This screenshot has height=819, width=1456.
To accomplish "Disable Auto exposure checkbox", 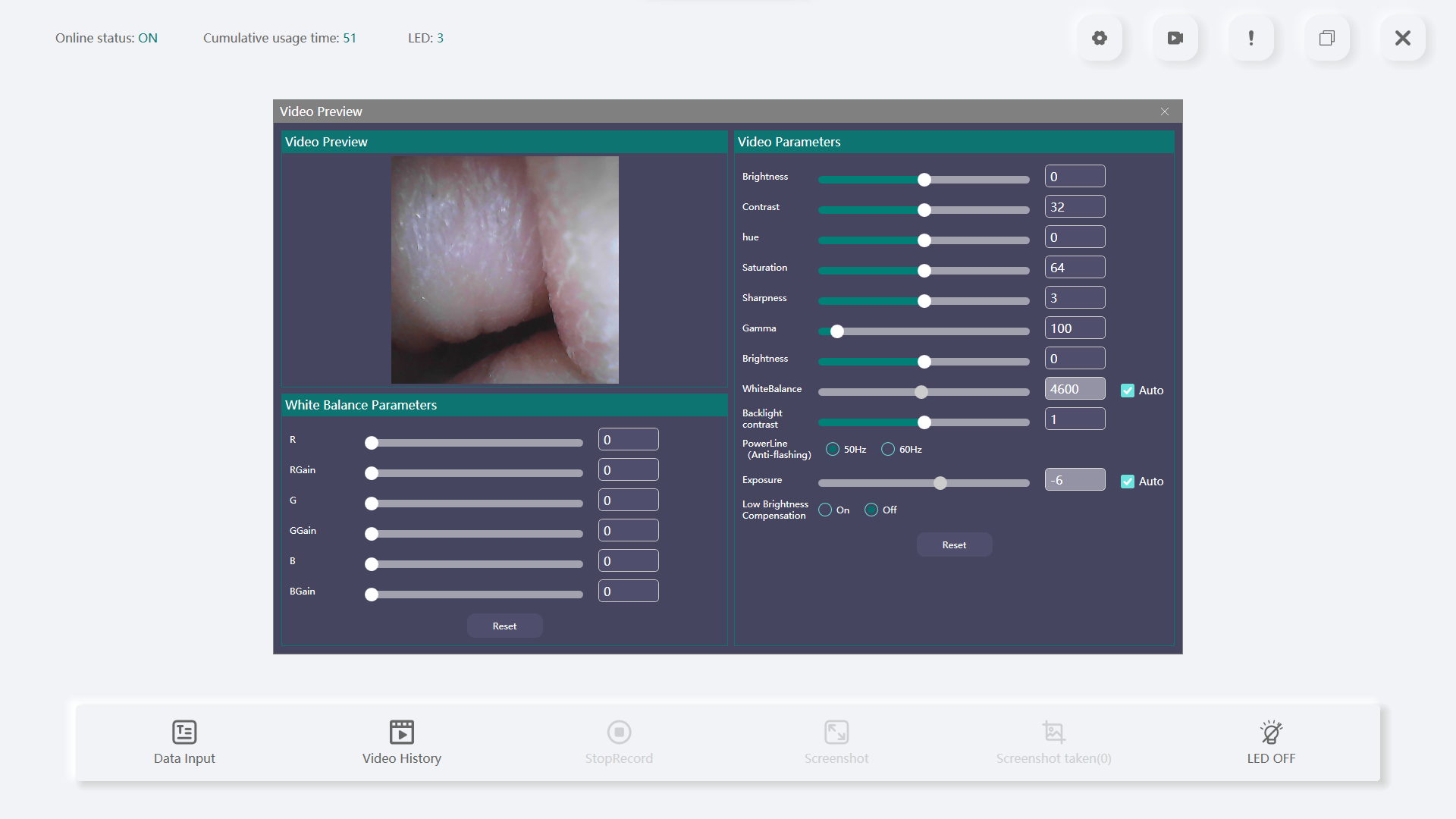I will point(1127,481).
